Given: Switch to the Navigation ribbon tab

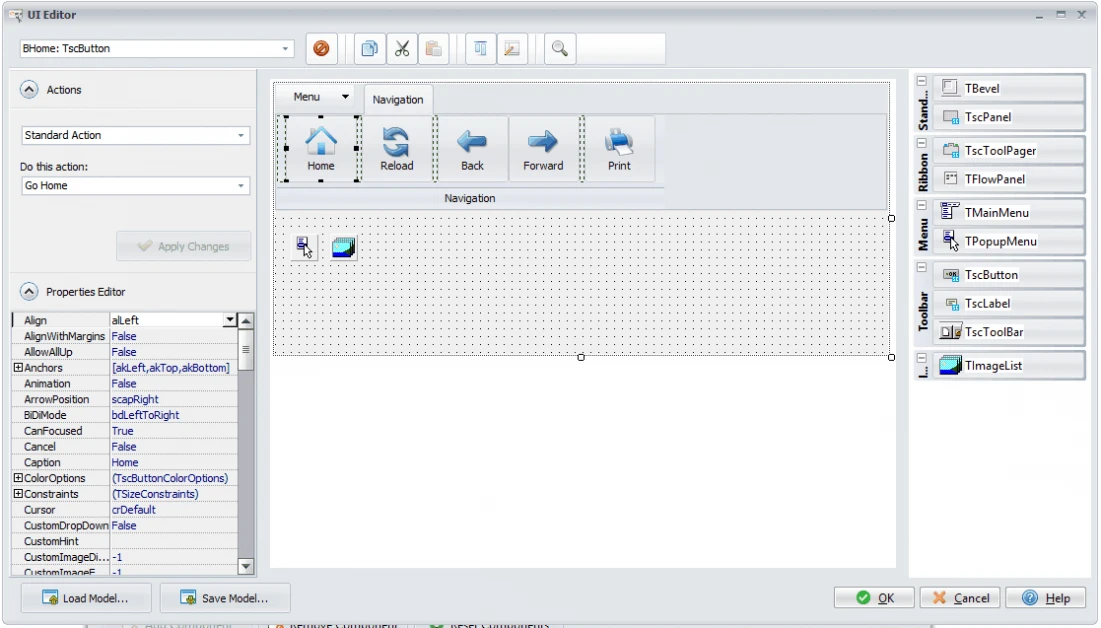Looking at the screenshot, I should 398,100.
